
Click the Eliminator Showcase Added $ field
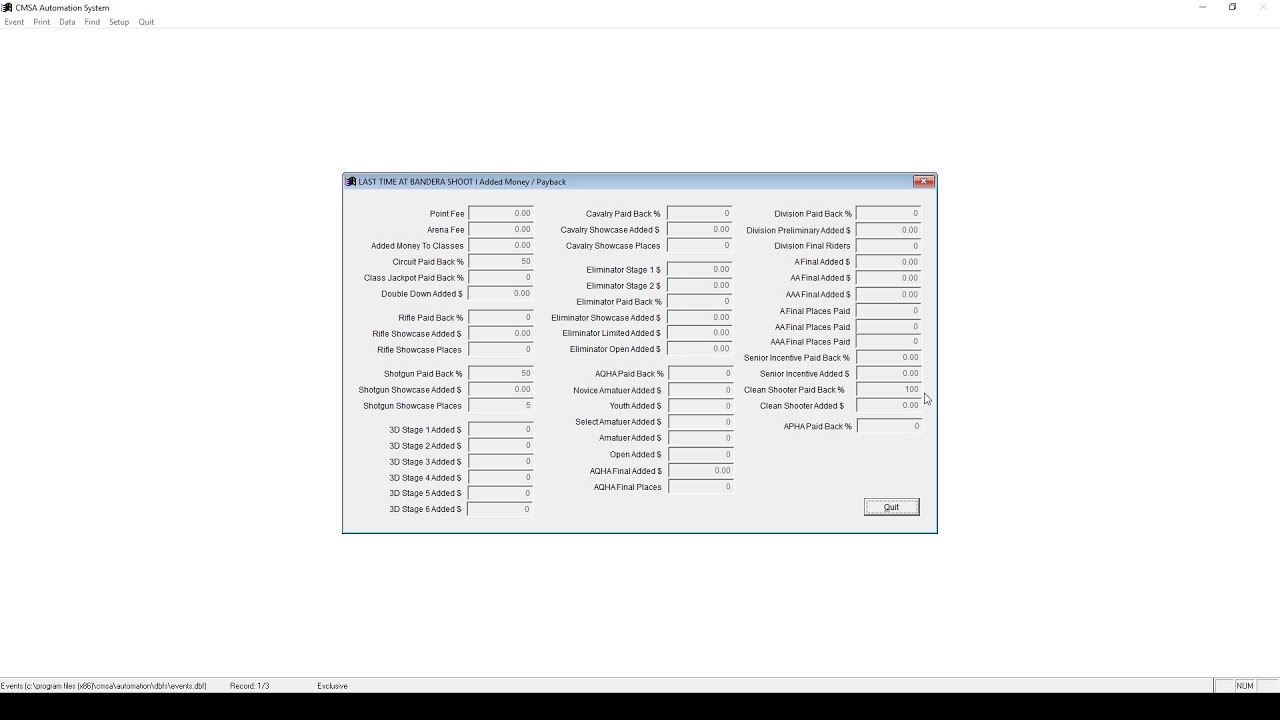point(700,317)
